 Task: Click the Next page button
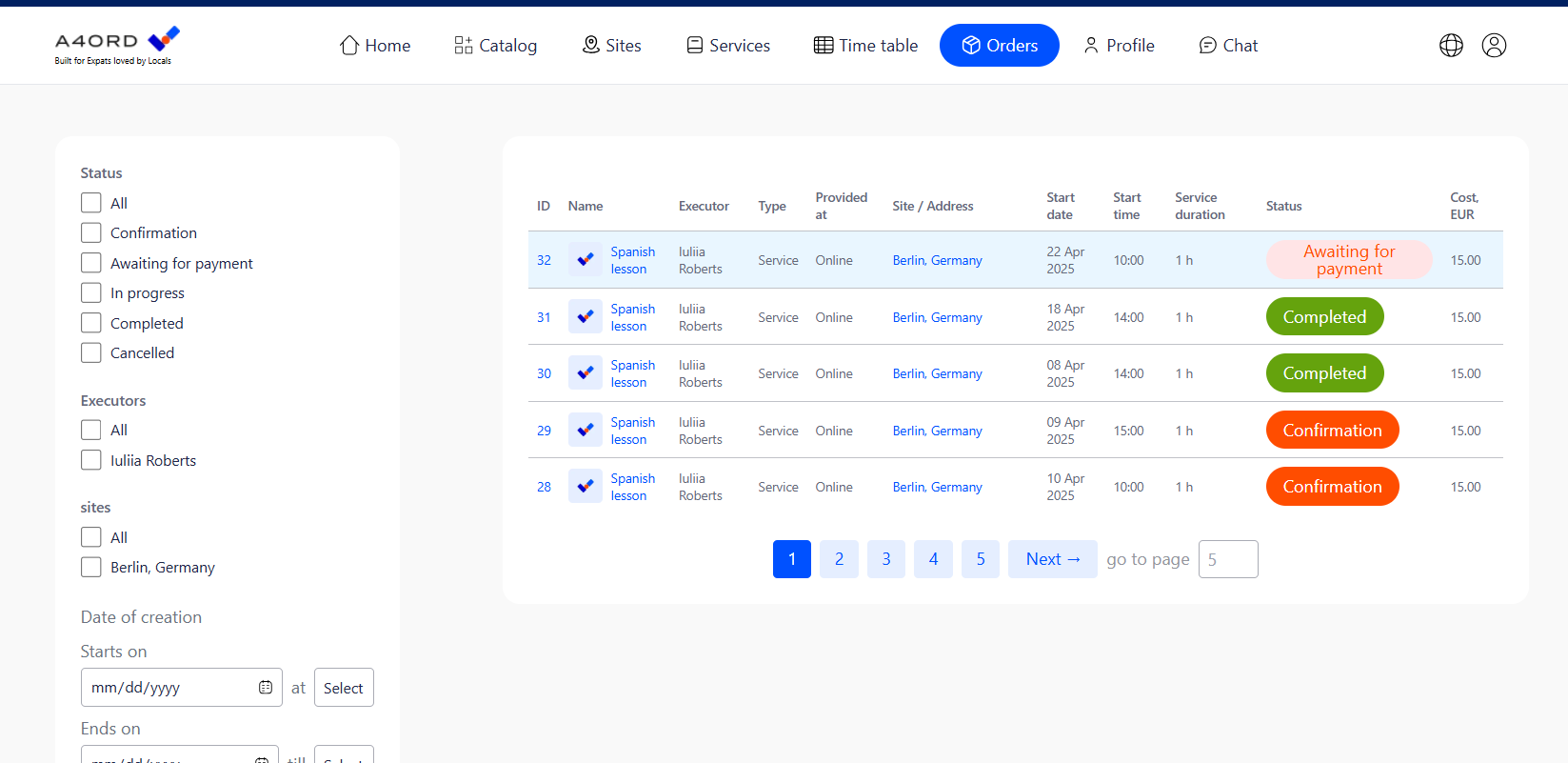[x=1053, y=559]
